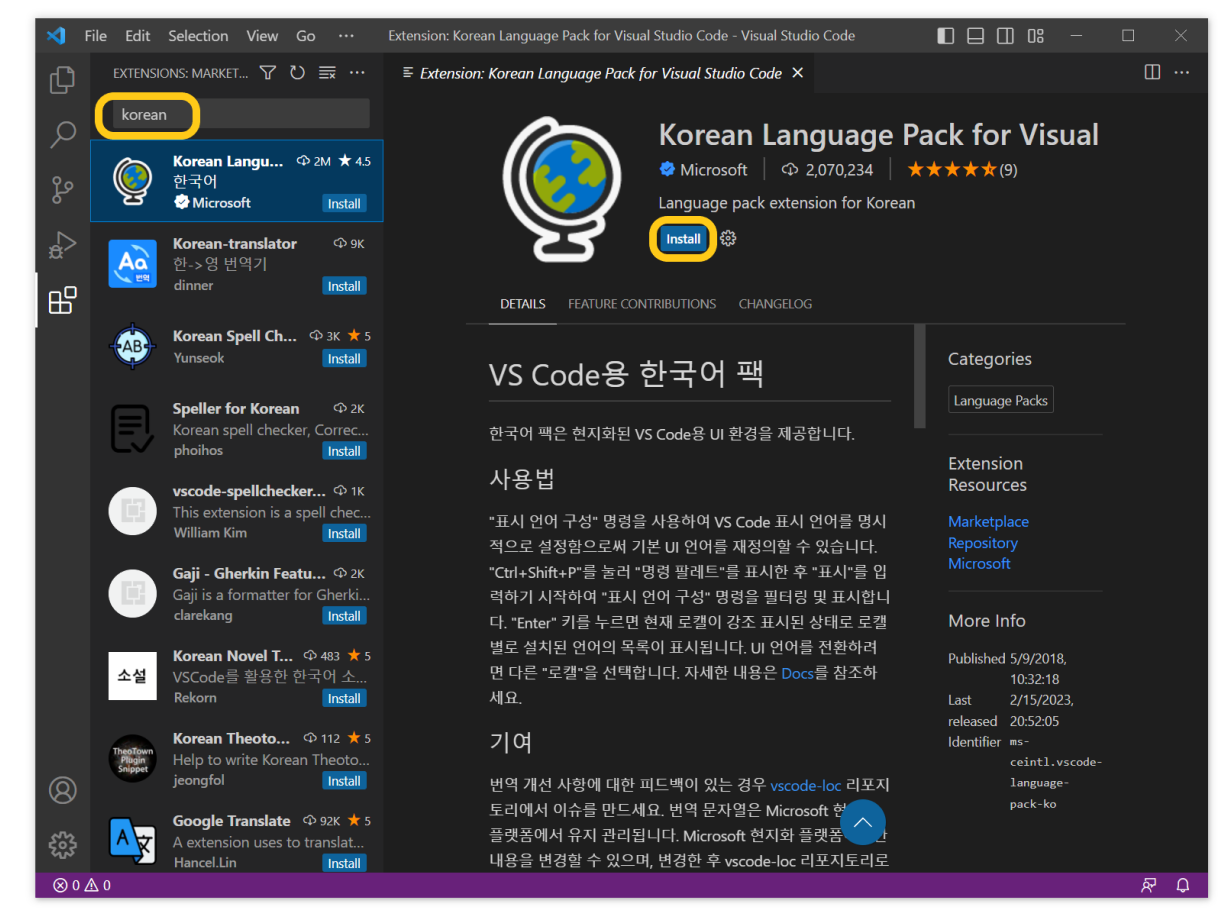Open the Repository resource link

tap(983, 543)
